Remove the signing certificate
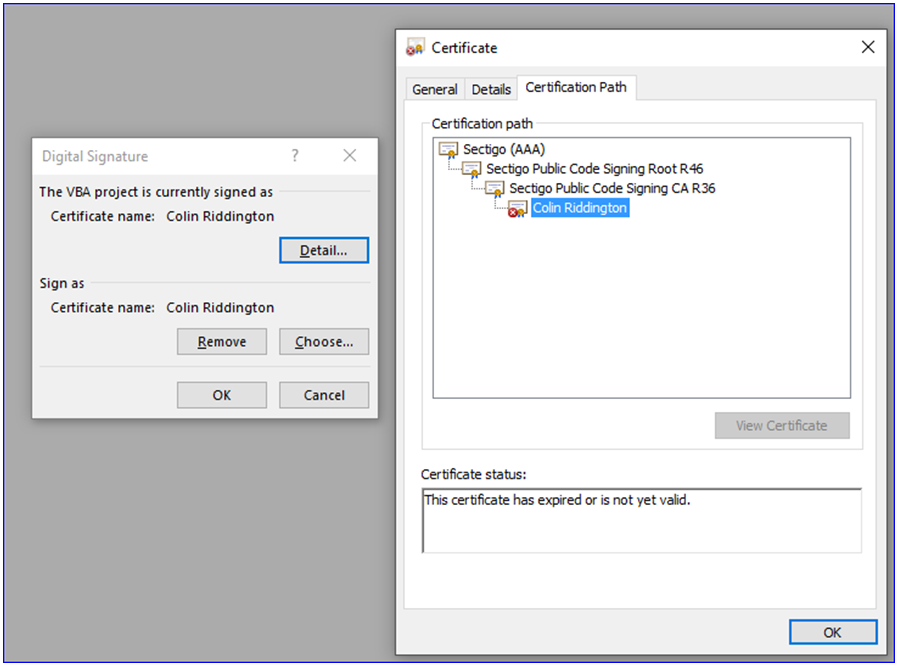Viewport: 899px width, 667px height. coord(222,342)
